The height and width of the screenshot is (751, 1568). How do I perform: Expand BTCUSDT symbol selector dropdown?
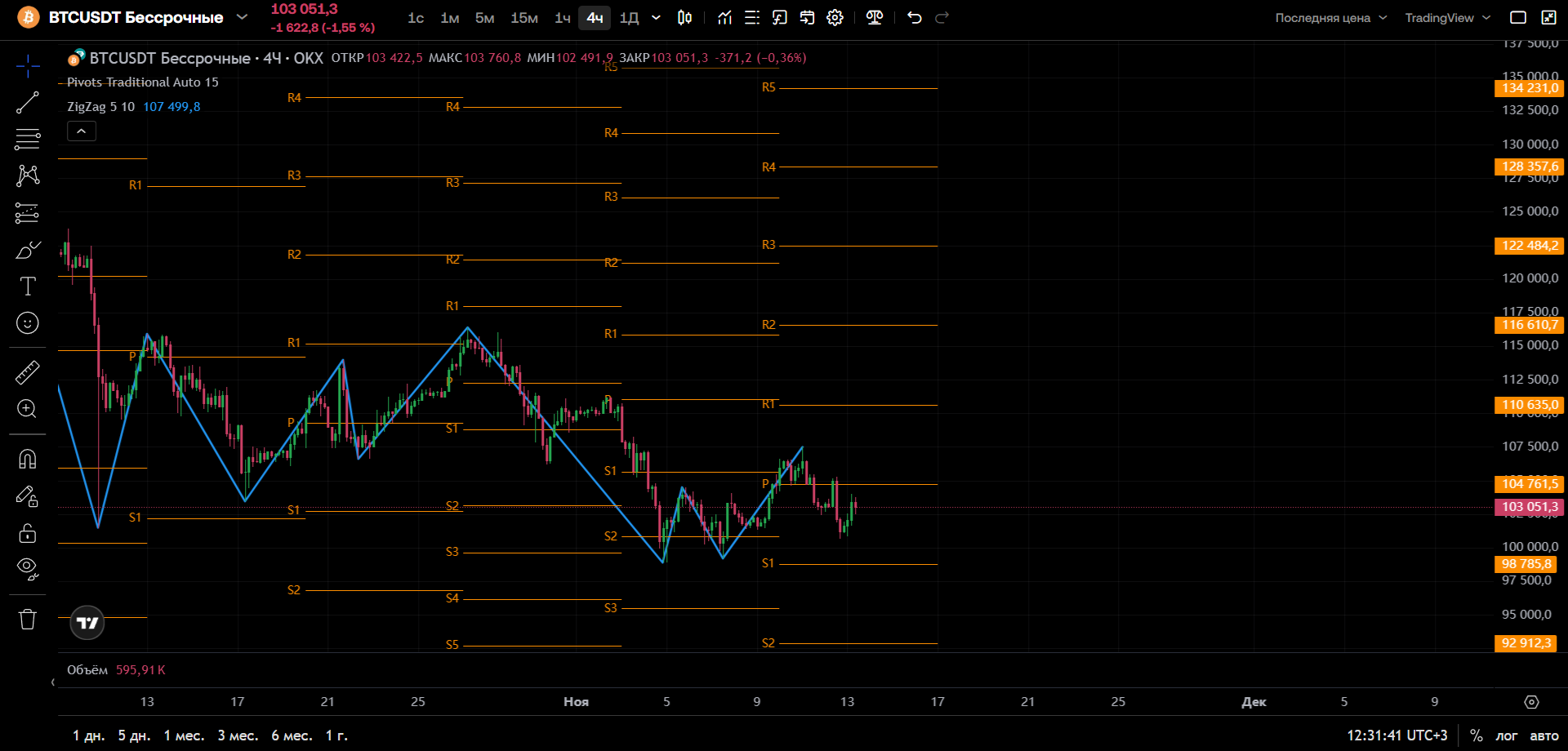click(242, 17)
